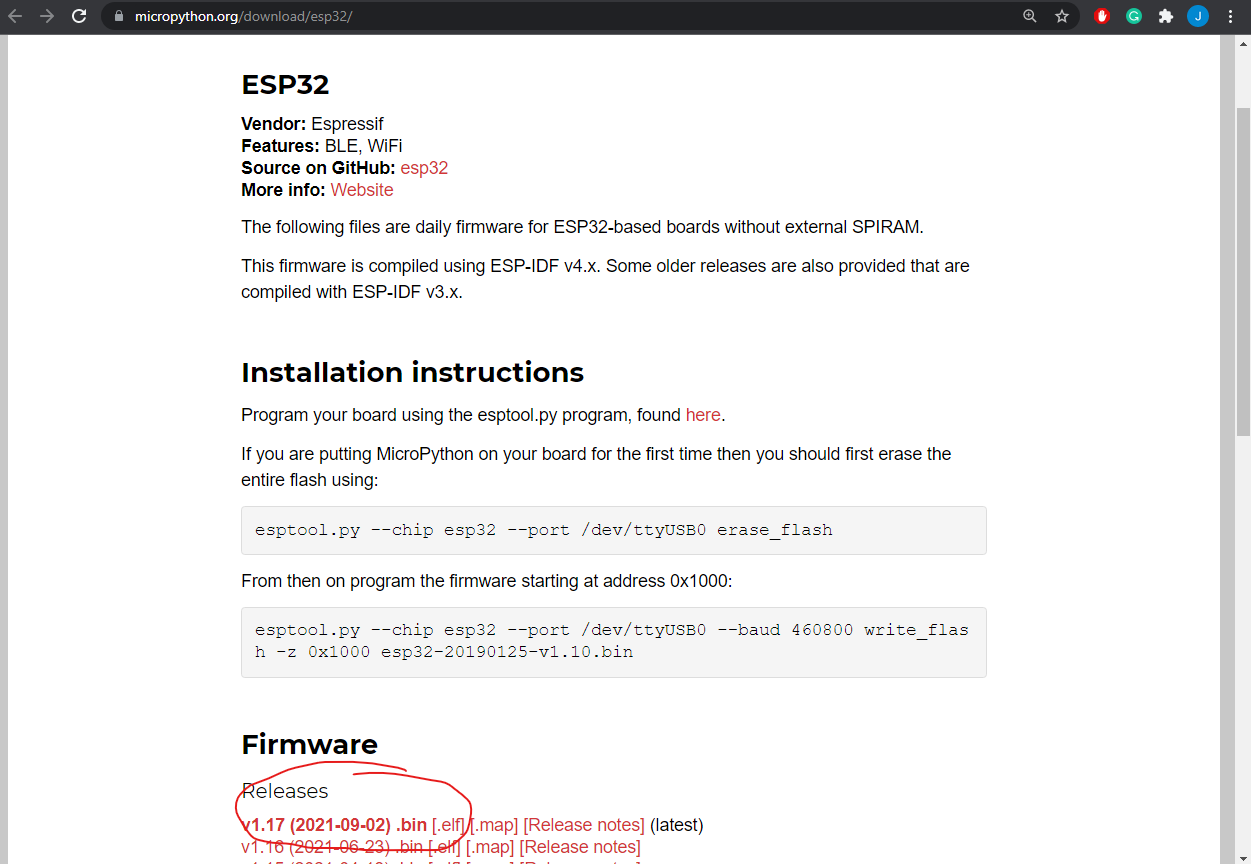Image resolution: width=1251 pixels, height=864 pixels.
Task: Bookmark this page with the star icon
Action: [x=1061, y=16]
